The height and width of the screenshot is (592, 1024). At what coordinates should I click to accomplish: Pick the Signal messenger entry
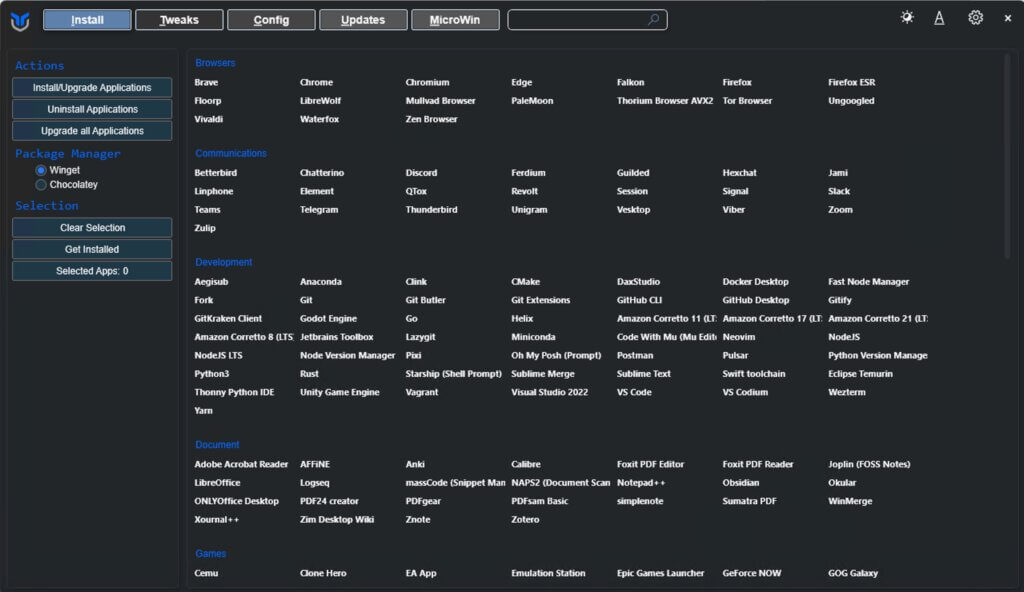click(x=735, y=191)
